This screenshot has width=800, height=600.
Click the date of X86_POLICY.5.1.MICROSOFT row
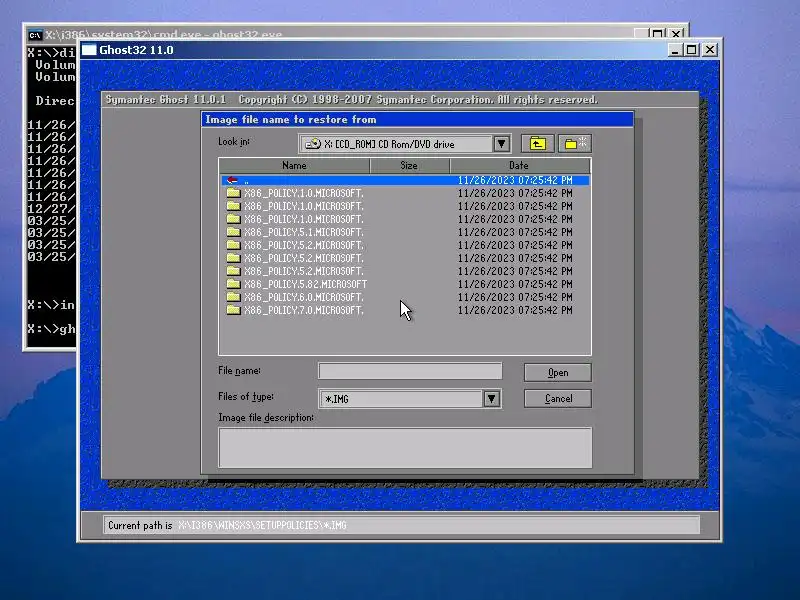(x=515, y=232)
